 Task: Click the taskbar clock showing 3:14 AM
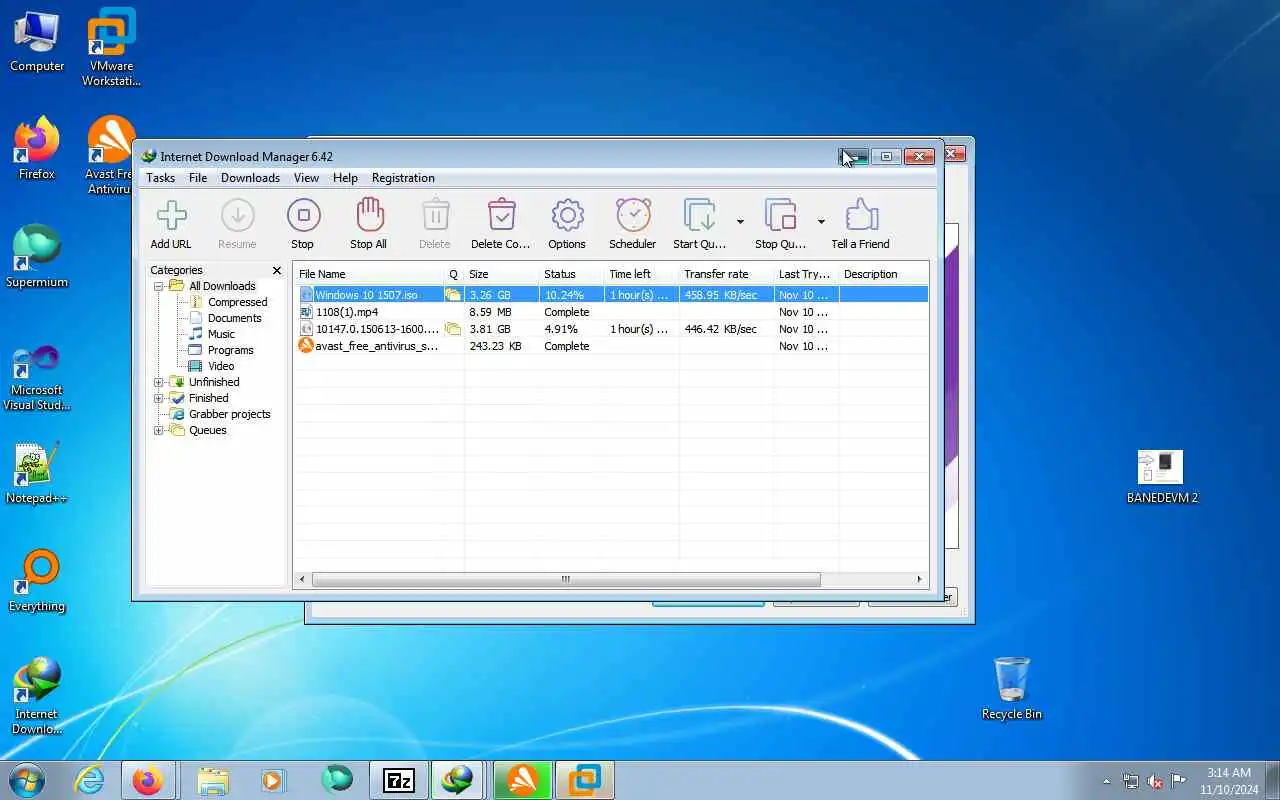1229,781
